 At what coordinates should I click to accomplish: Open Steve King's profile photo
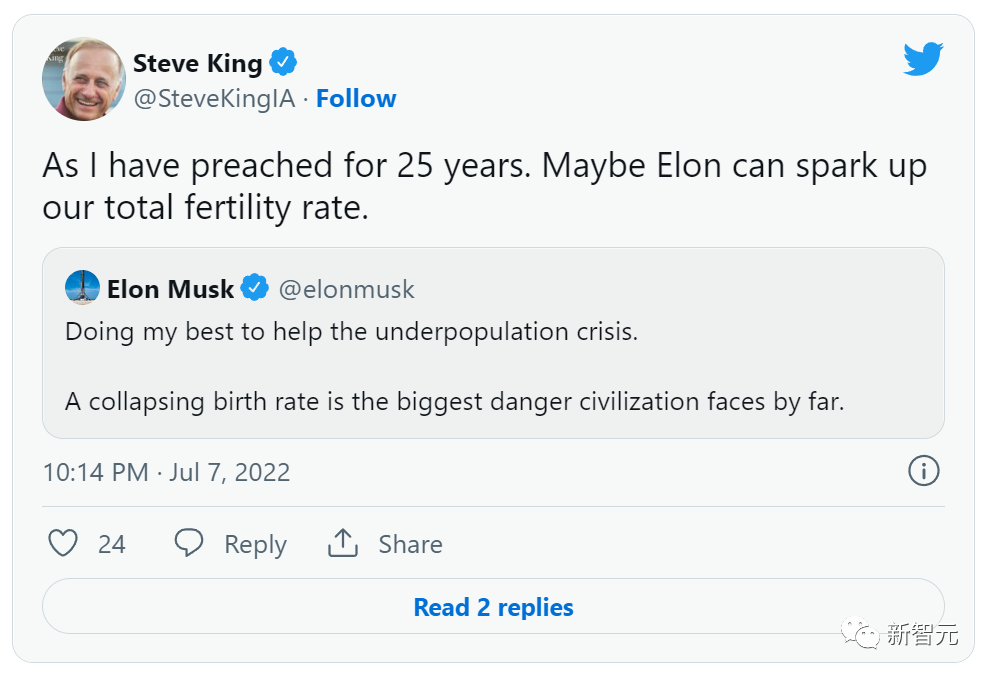82,80
